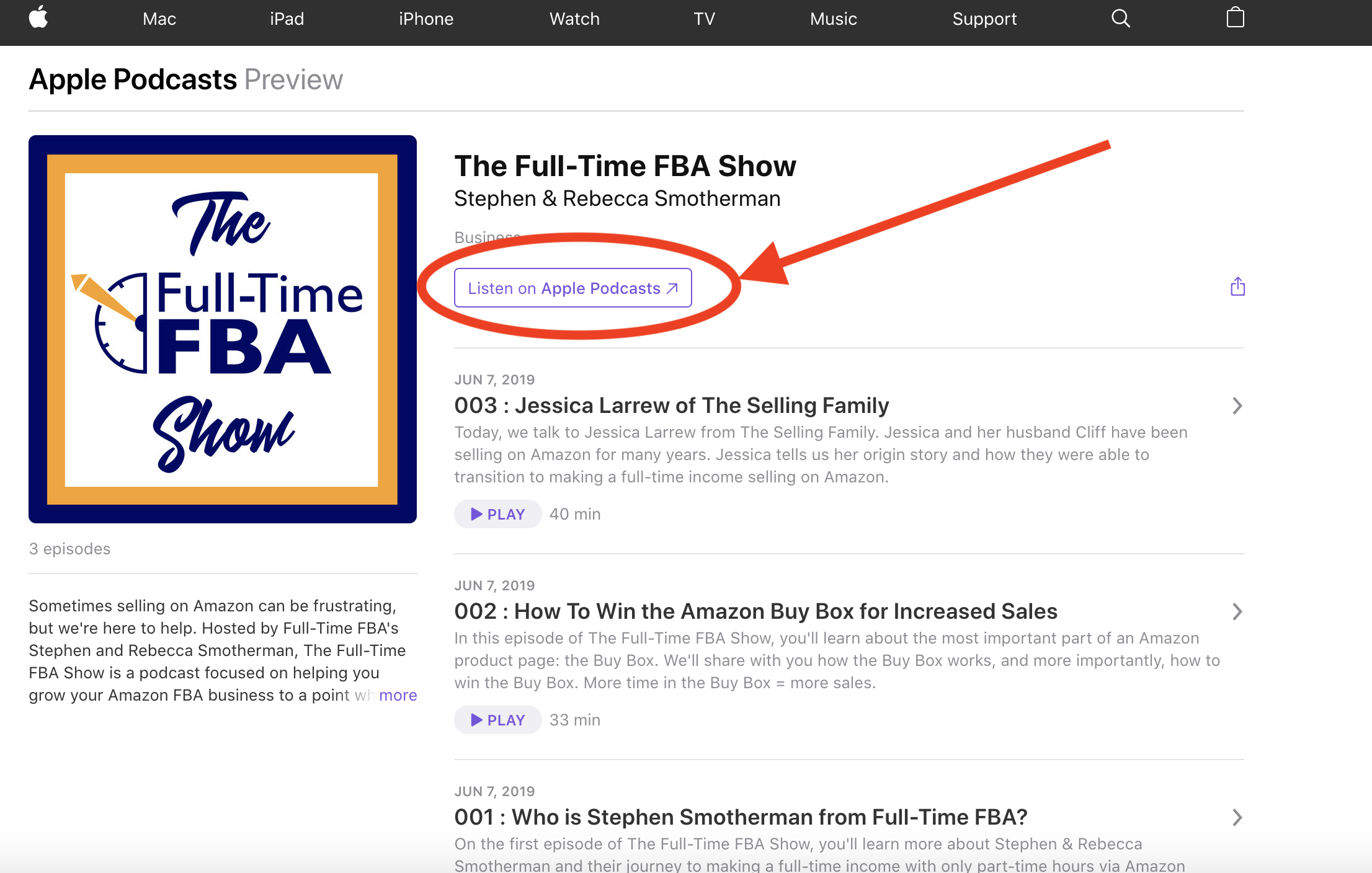This screenshot has height=873, width=1372.
Task: Show more of the podcast description
Action: click(x=398, y=695)
